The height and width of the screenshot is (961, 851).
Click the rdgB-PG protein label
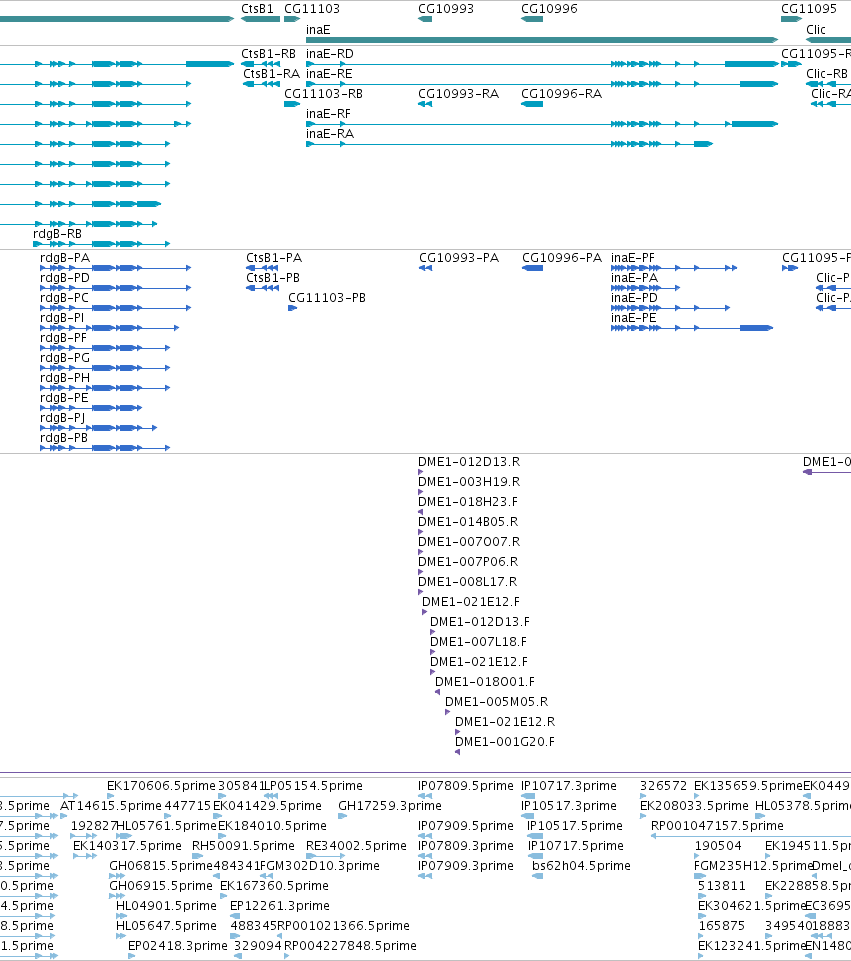pos(65,358)
